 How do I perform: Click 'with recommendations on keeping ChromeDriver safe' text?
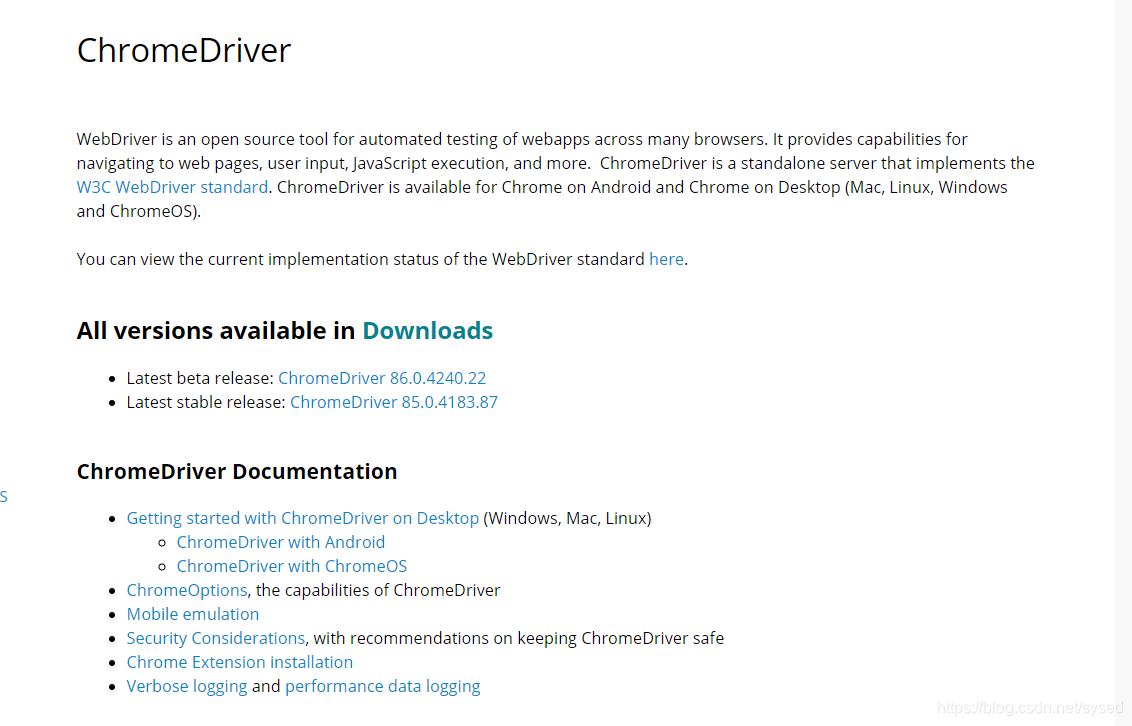point(518,639)
